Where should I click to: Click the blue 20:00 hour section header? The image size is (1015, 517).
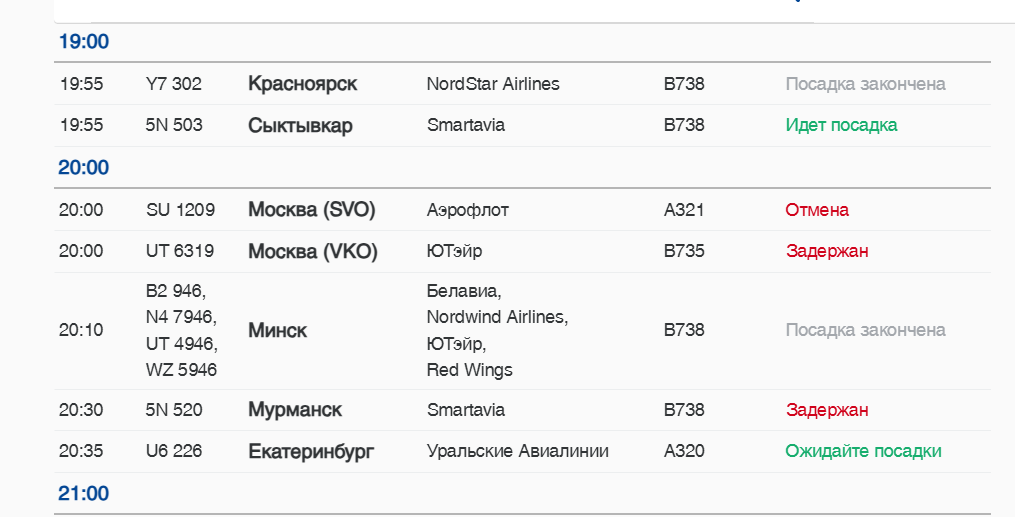84,167
